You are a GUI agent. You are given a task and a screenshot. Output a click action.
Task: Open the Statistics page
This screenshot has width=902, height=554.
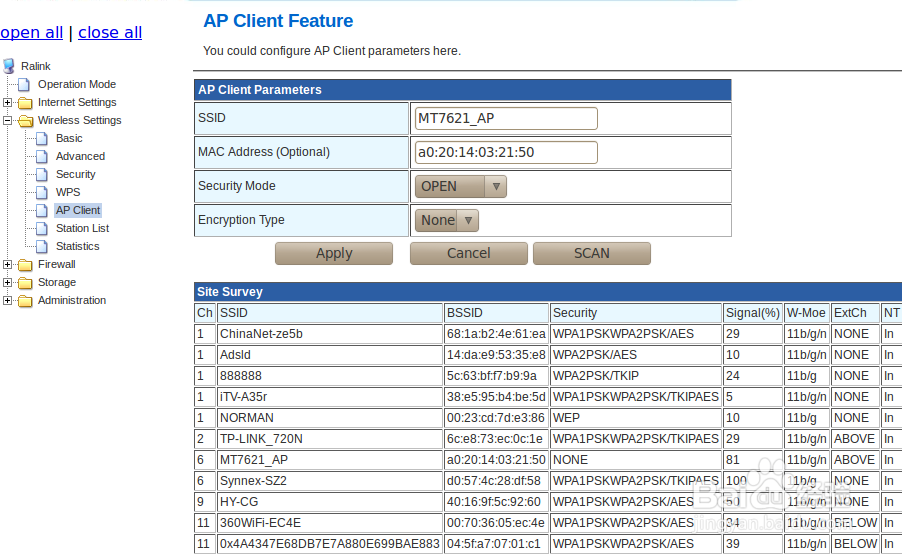coord(77,246)
